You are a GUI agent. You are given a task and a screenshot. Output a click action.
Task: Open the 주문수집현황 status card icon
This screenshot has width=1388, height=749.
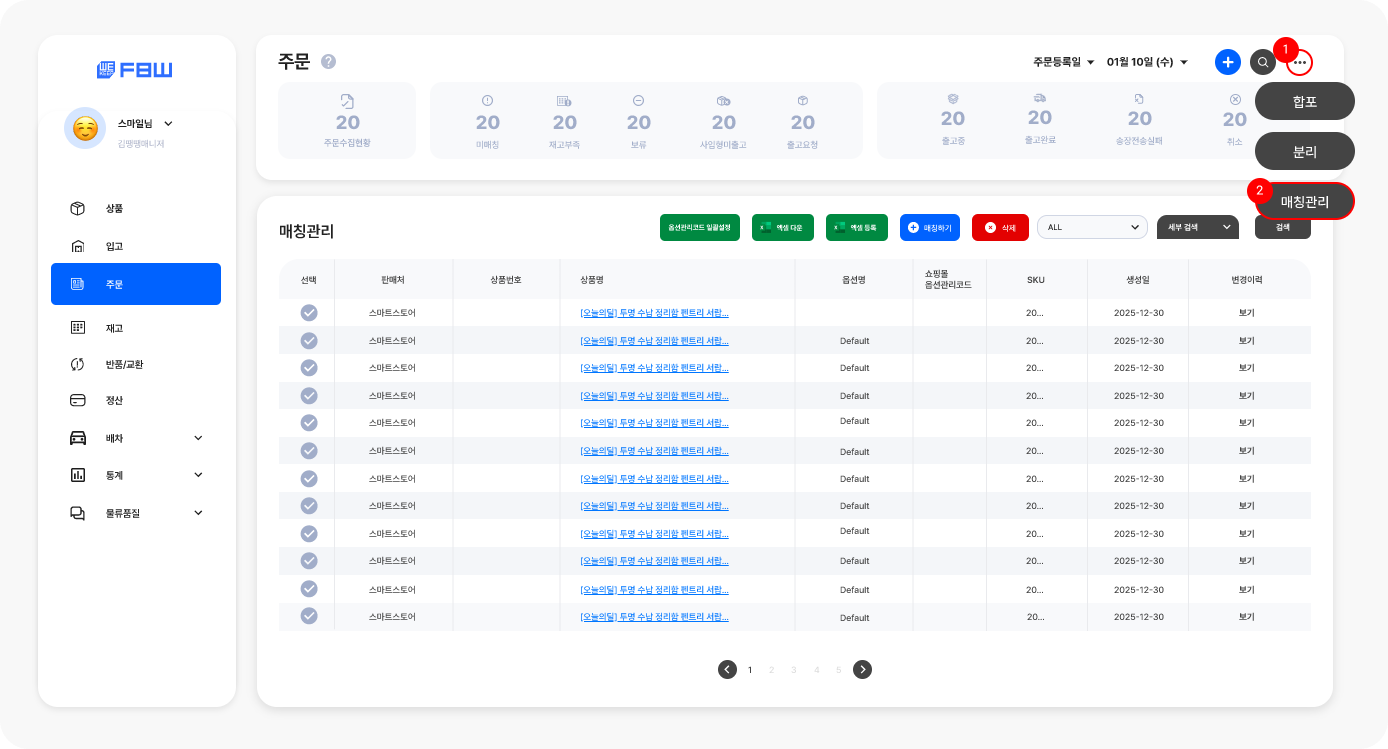coord(347,101)
